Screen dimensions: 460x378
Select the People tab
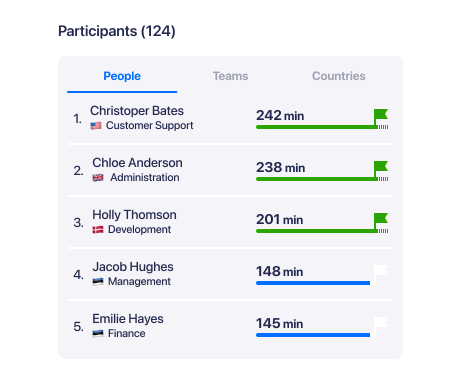pos(122,76)
